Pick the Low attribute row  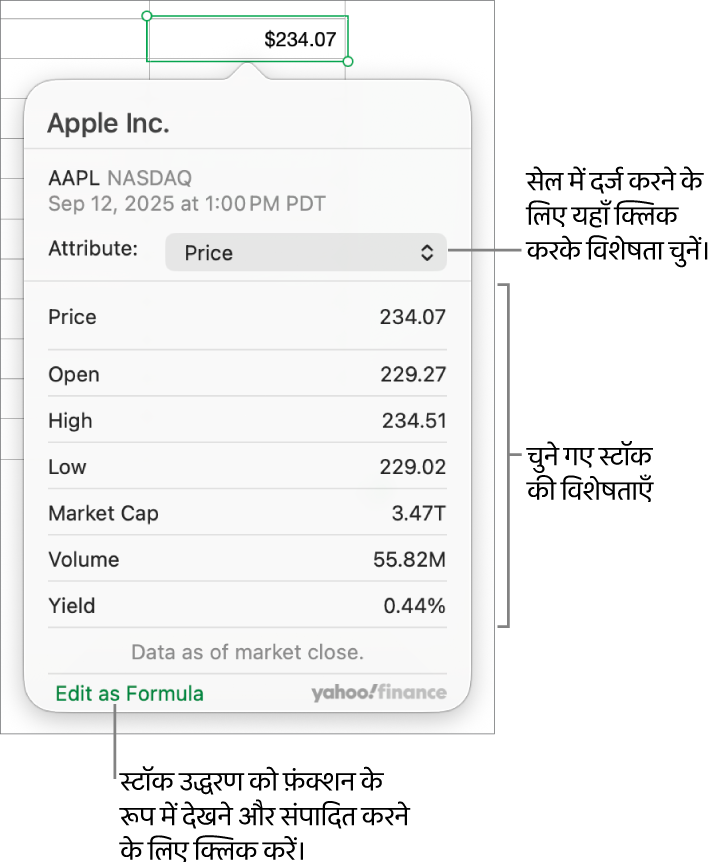247,467
